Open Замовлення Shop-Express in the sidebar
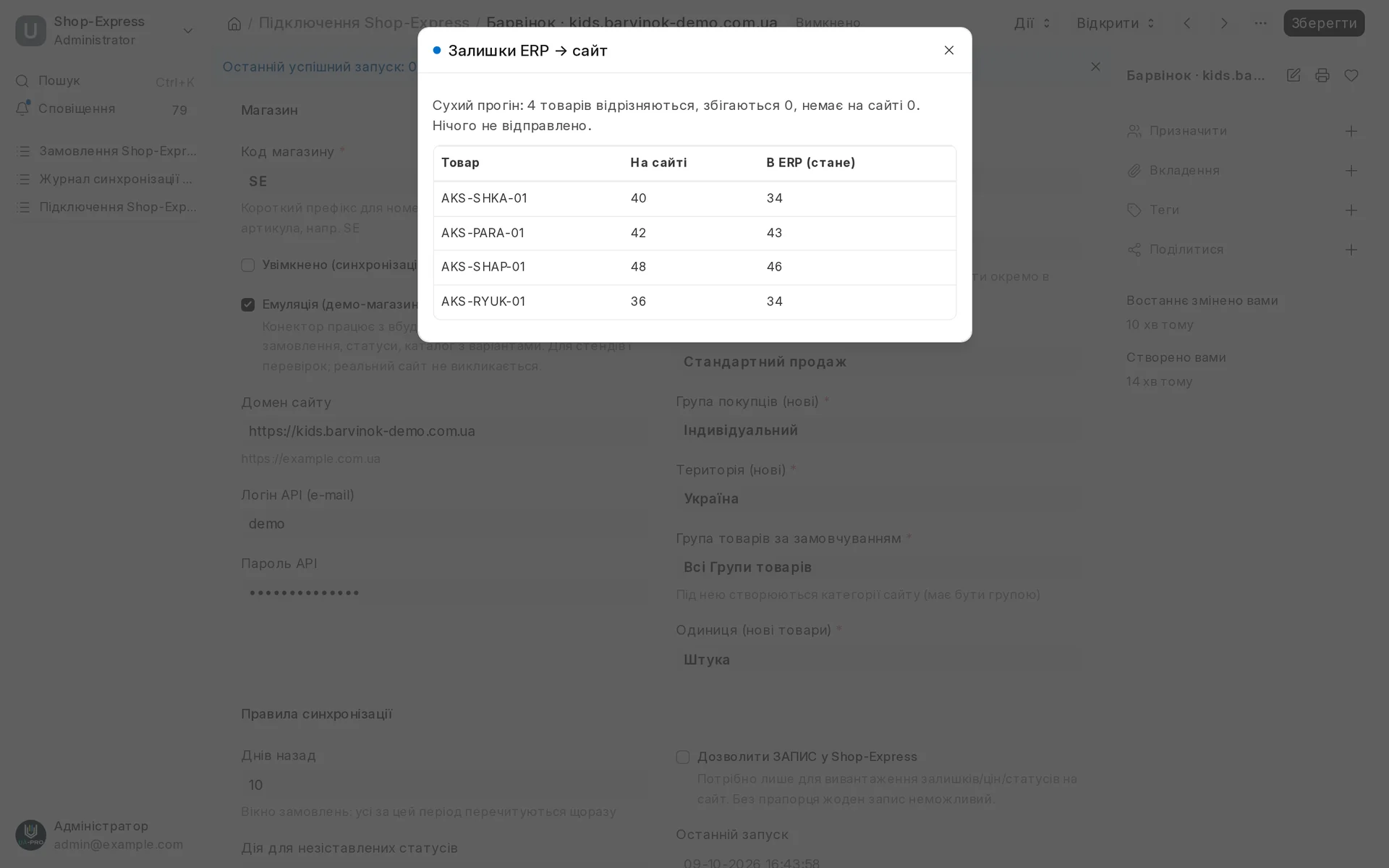 click(x=106, y=151)
